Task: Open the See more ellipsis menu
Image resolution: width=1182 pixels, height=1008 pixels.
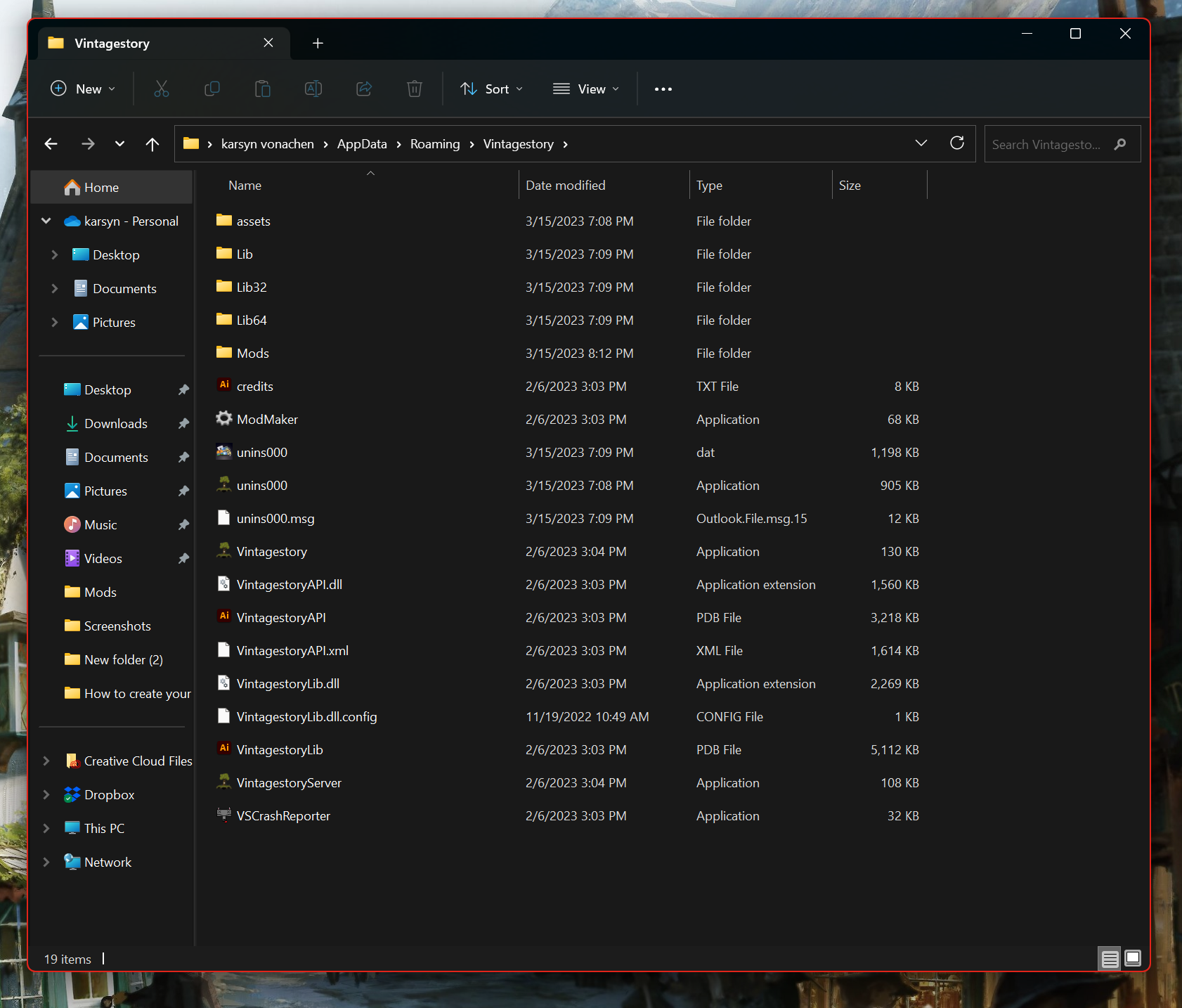Action: (x=663, y=89)
